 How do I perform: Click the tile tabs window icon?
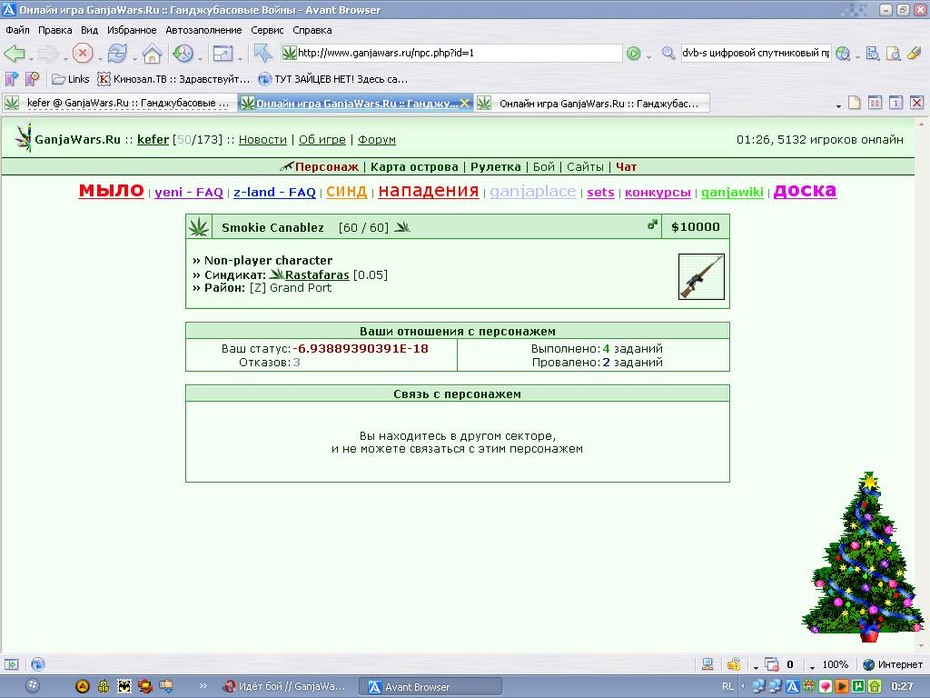point(875,103)
